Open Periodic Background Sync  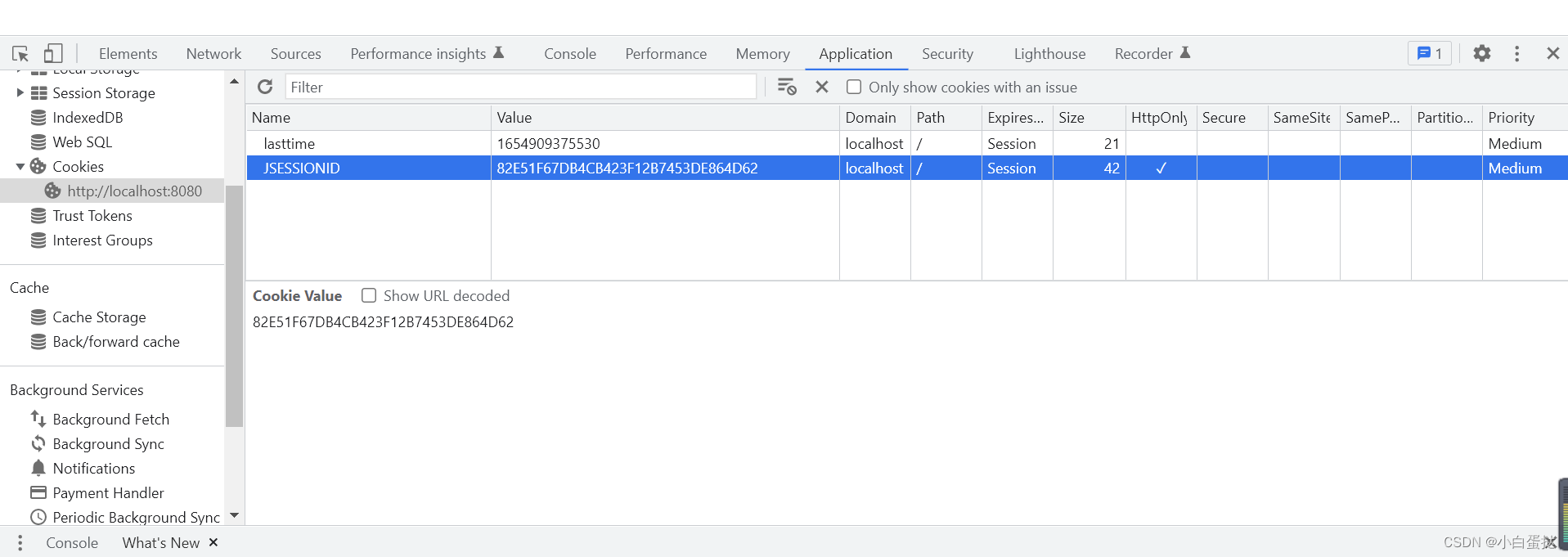point(136,517)
